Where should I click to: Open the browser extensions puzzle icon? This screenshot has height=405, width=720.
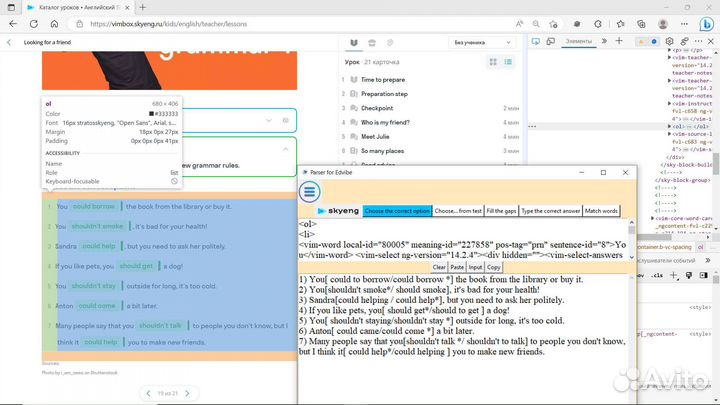point(597,24)
